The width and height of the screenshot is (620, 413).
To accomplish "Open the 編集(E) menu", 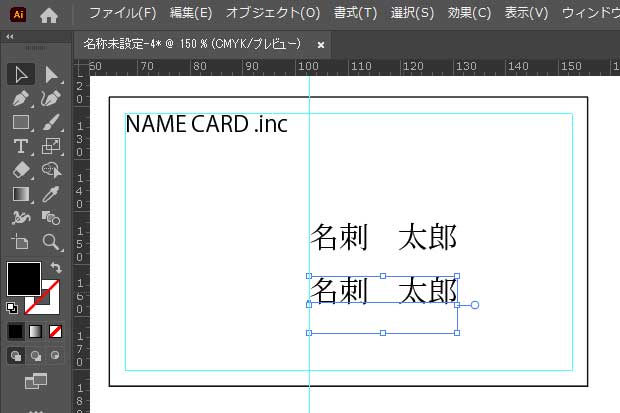I will tap(191, 13).
